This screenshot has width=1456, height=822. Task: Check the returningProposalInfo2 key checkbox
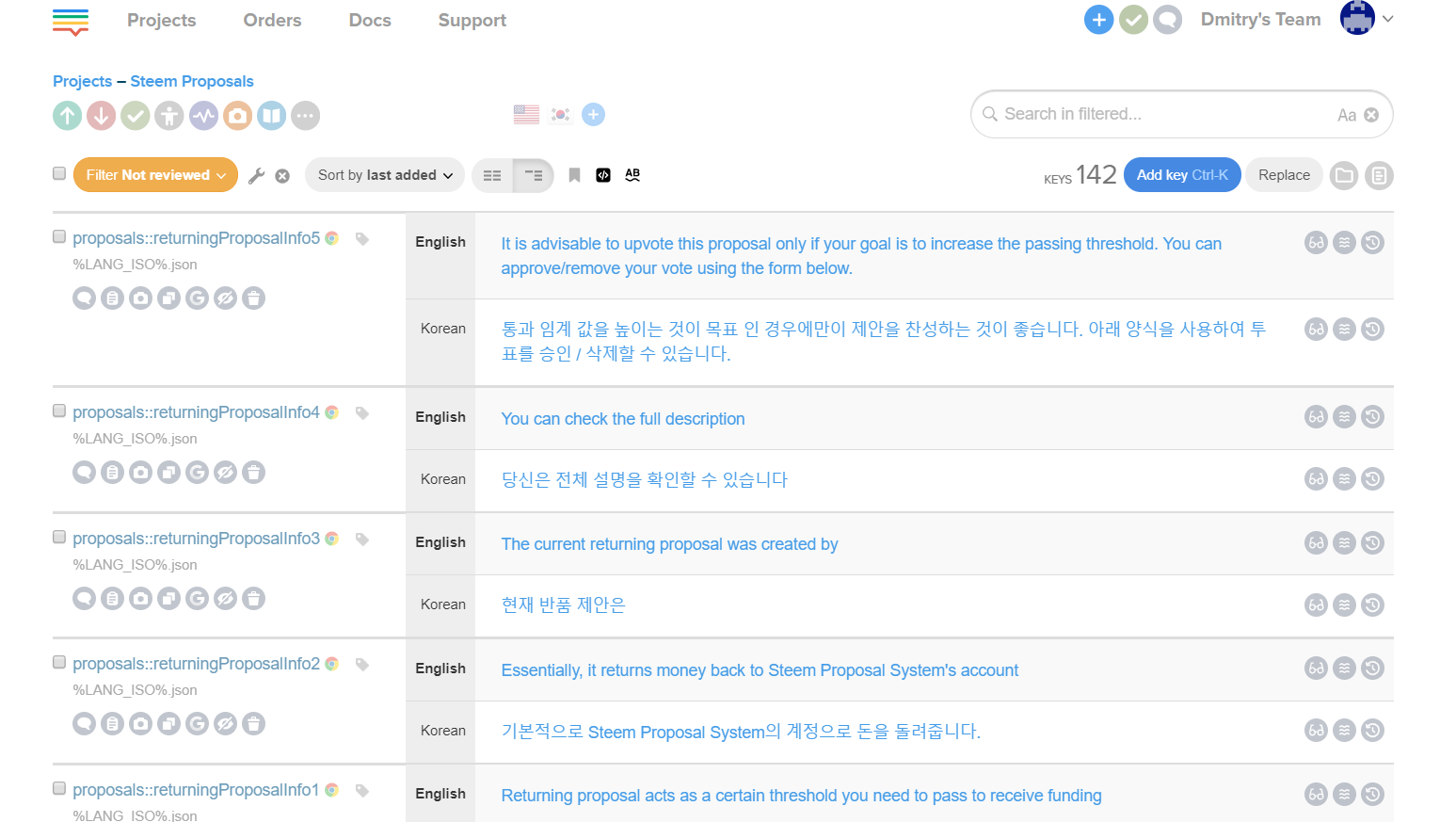click(x=59, y=662)
